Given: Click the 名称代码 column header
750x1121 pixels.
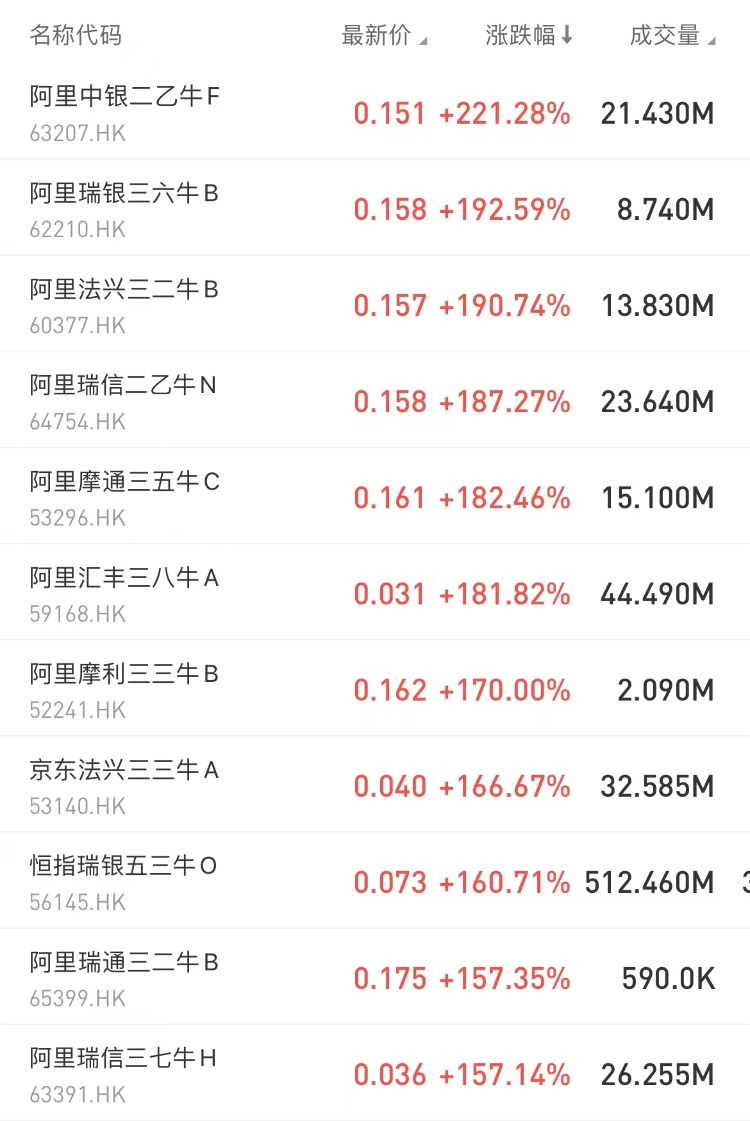Looking at the screenshot, I should 76,36.
